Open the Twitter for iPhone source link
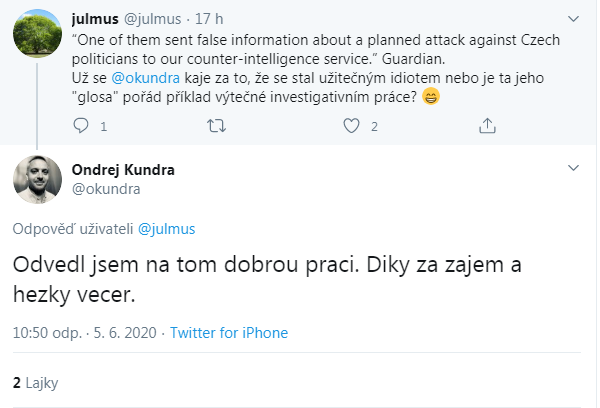Screen dimensions: 600x408 click(229, 333)
